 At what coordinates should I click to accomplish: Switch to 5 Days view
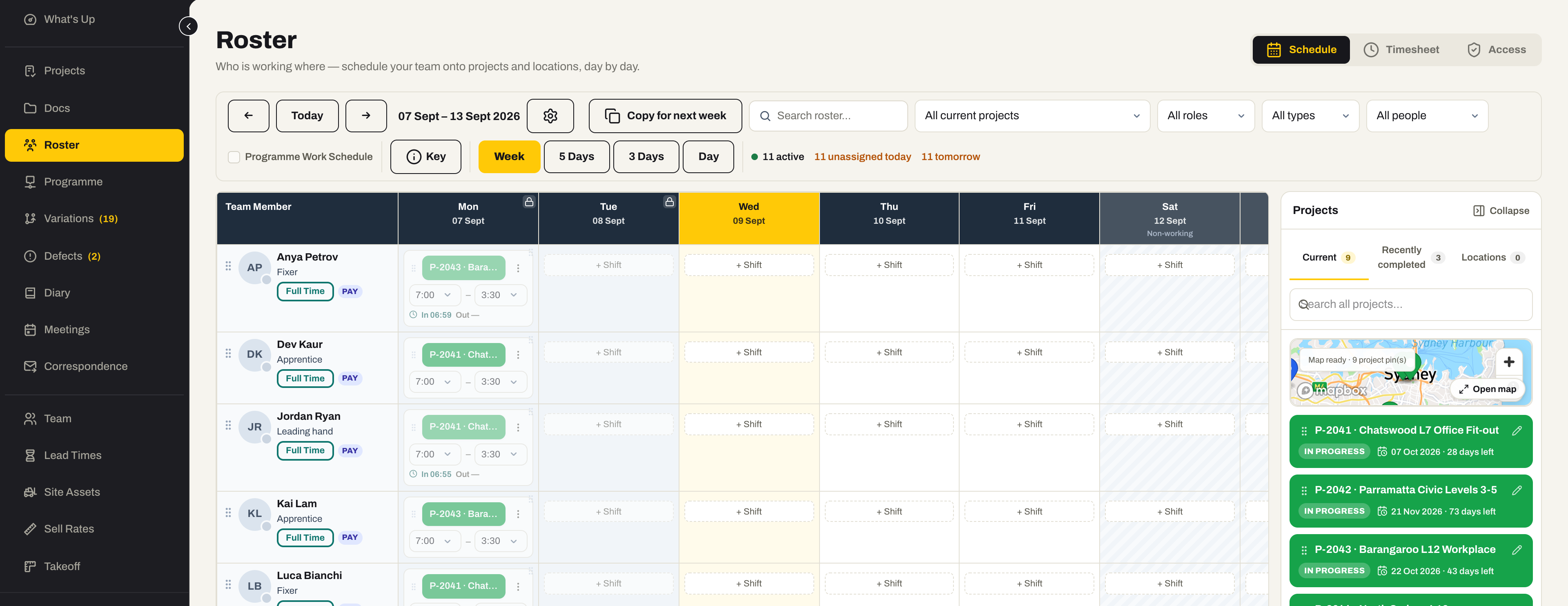click(x=577, y=157)
